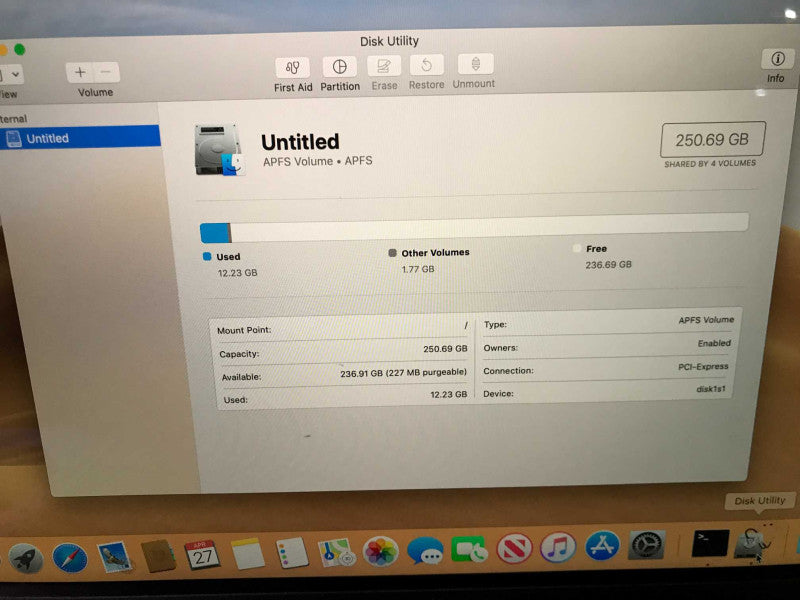Image resolution: width=800 pixels, height=600 pixels.
Task: Click Disk Utility icon in Dock
Action: click(754, 544)
